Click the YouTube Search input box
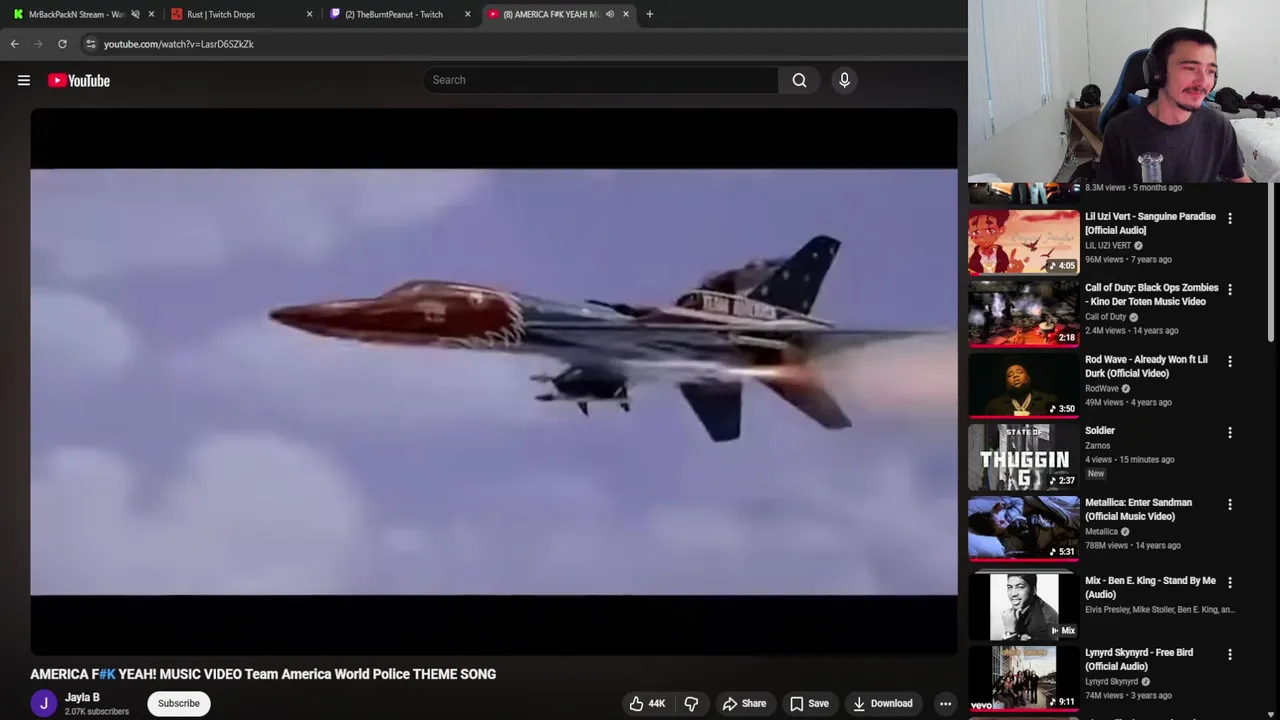Screen dimensions: 1280x720 [600, 80]
